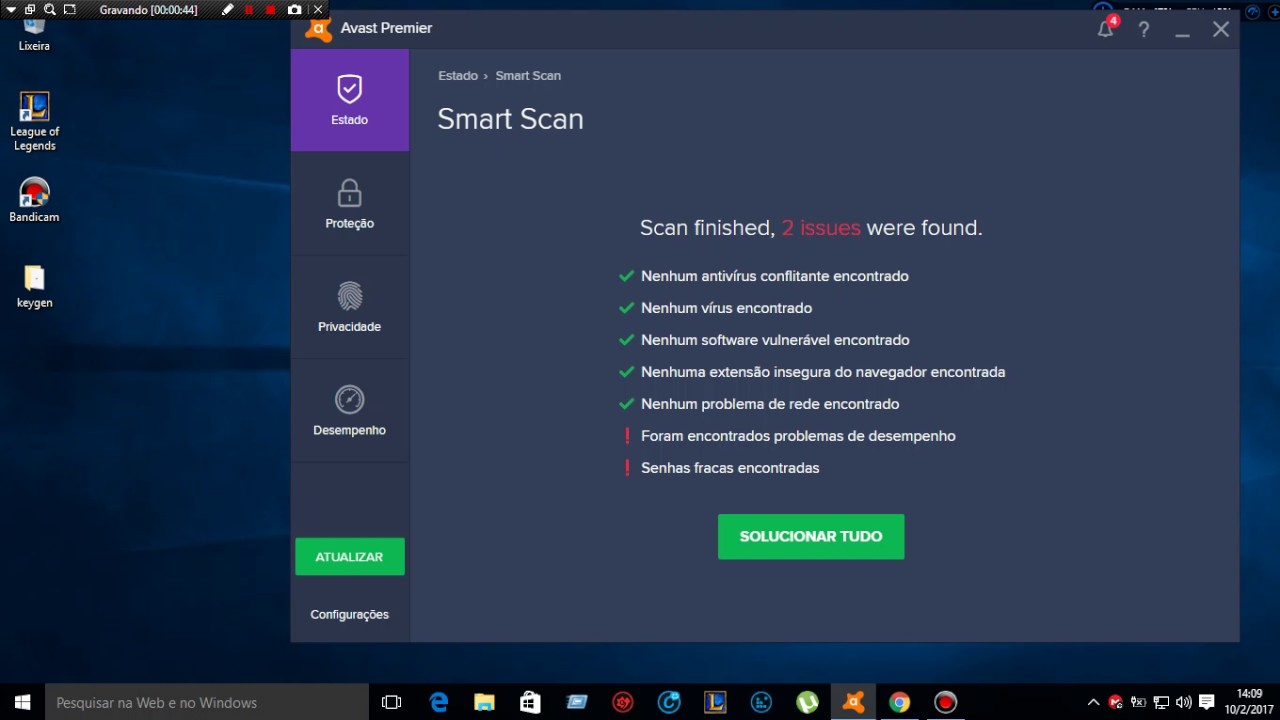Open Action Center notifications

click(1207, 702)
